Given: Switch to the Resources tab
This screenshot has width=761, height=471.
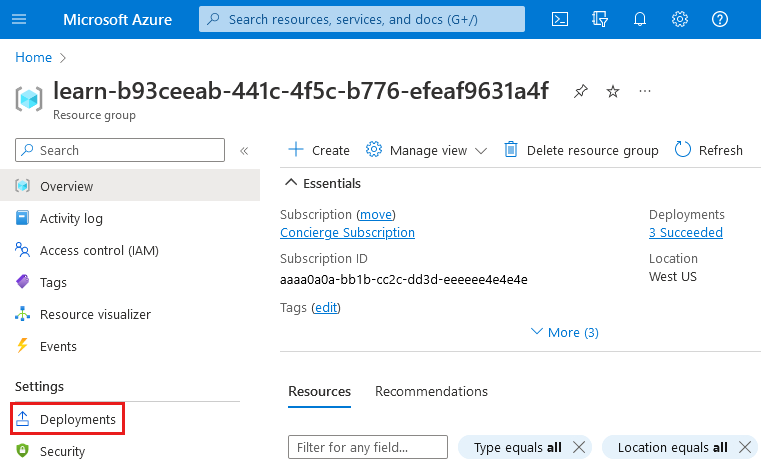Looking at the screenshot, I should pyautogui.click(x=319, y=391).
